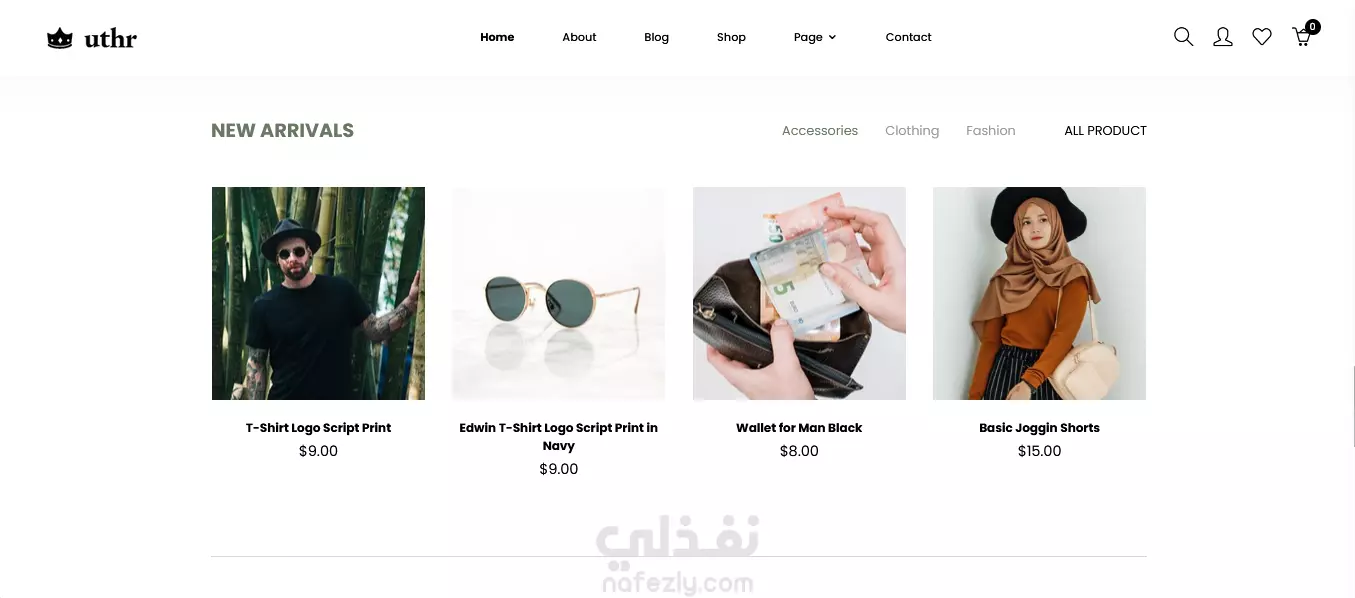Go to the Home menu item
The image size is (1355, 598).
497,37
